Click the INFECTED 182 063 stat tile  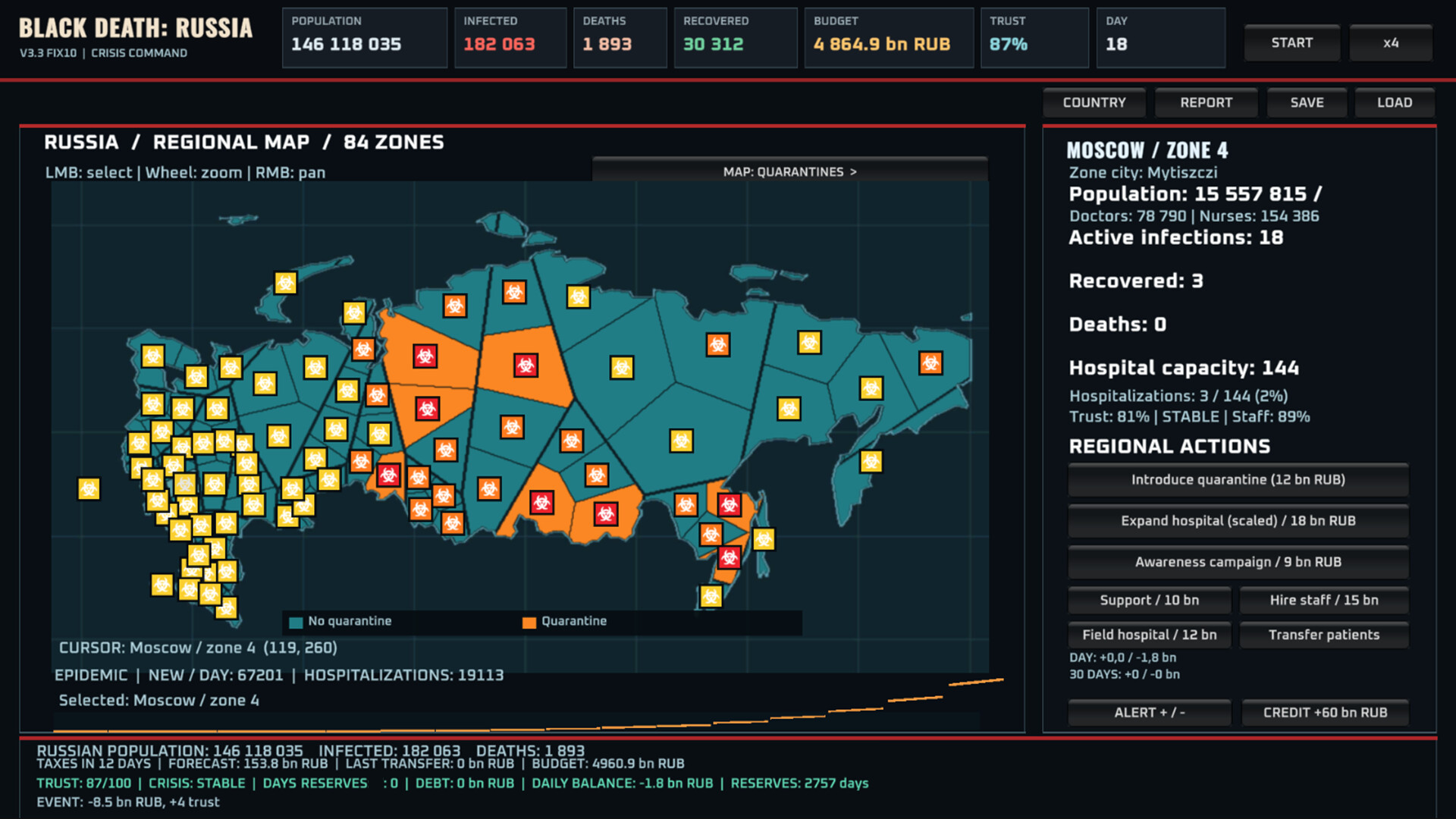coord(510,38)
